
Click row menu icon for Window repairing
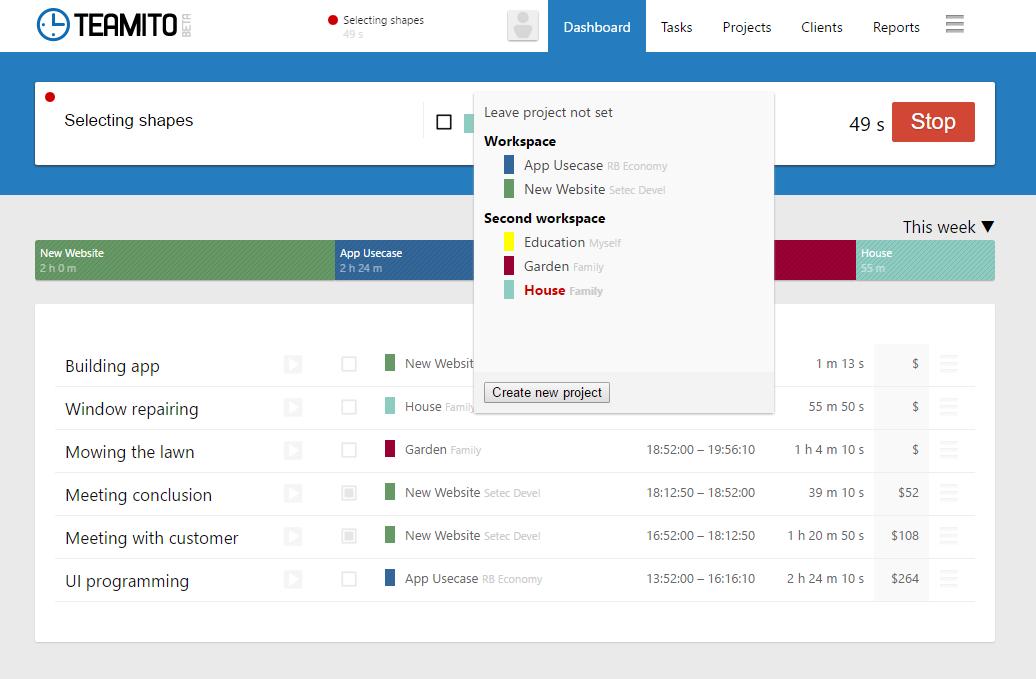[949, 407]
